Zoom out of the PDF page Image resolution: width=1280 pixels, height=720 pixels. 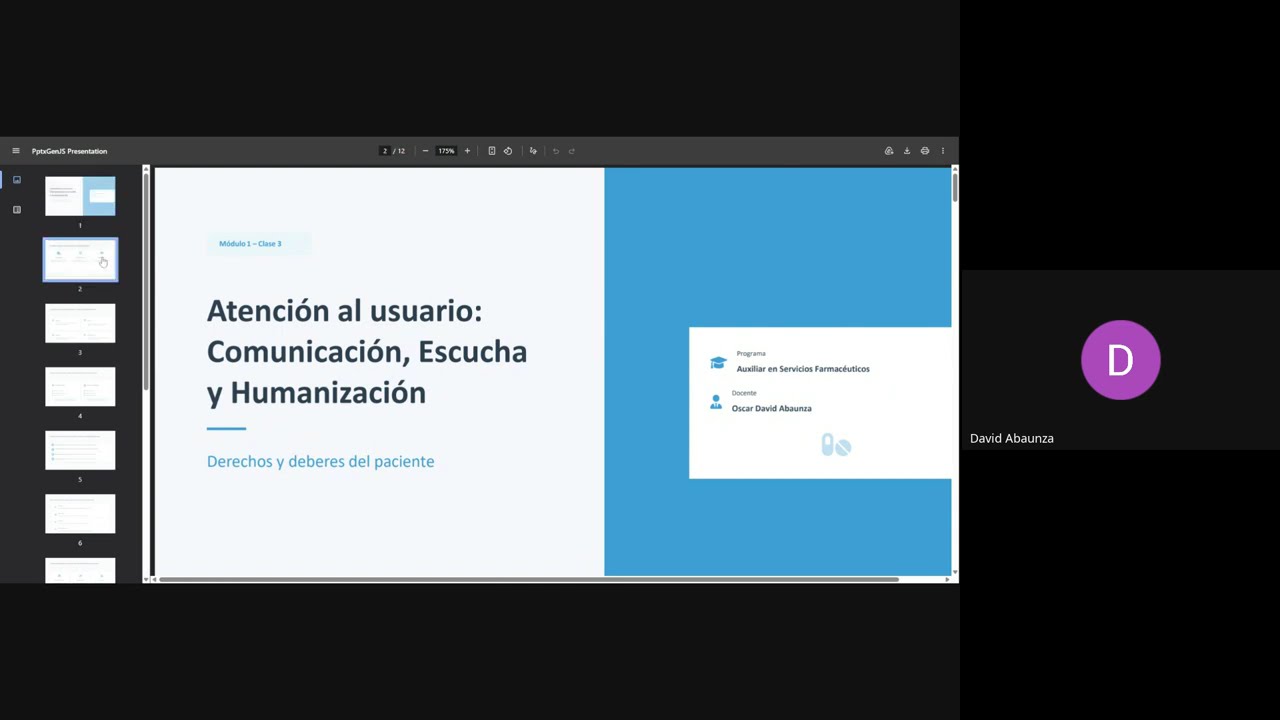(425, 151)
